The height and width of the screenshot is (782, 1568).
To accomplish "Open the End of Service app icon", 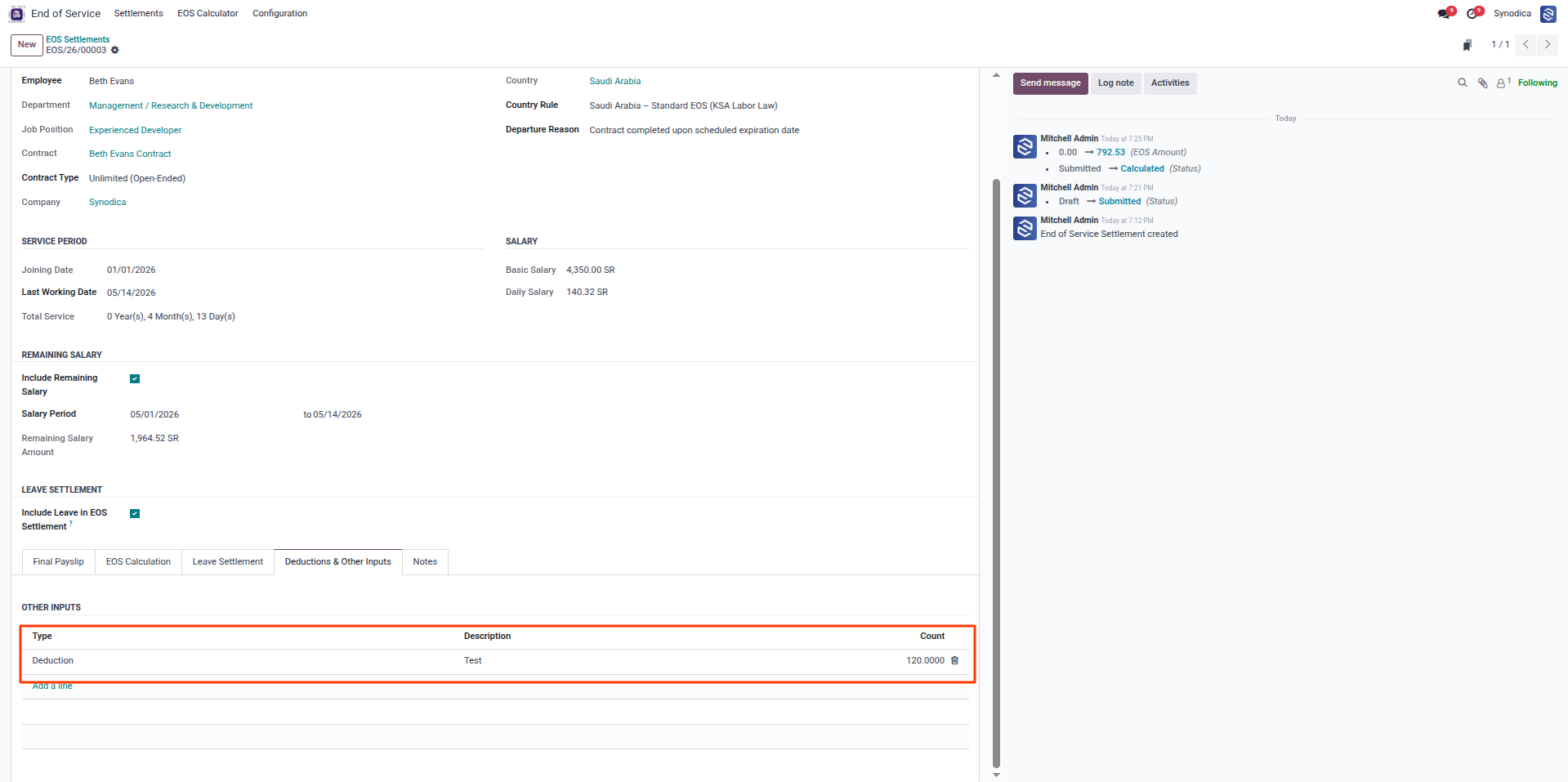I will [16, 14].
